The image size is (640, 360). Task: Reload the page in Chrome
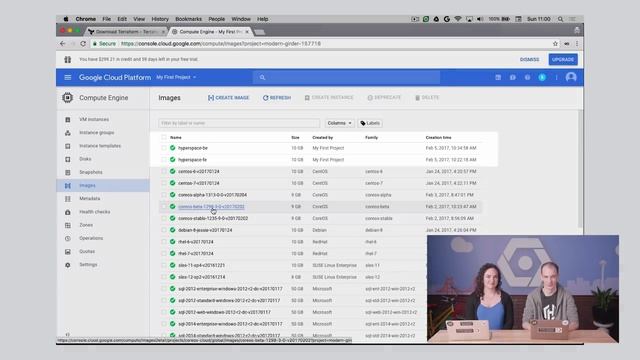(83, 44)
